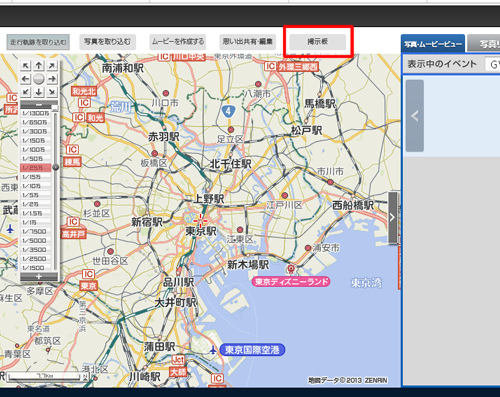Viewport: 500px width, 397px height.
Task: Select the 1/130万 zoom scale
Action: [x=36, y=113]
